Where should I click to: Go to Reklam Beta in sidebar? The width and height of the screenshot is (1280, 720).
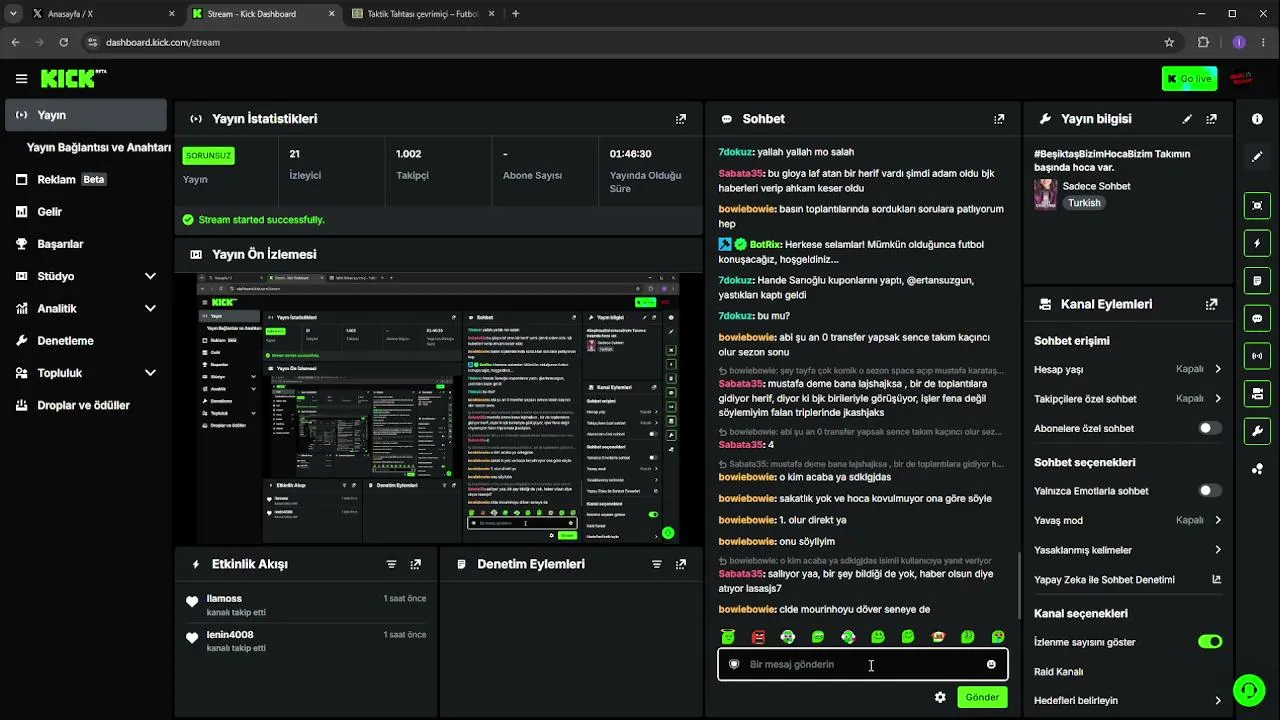(86, 180)
